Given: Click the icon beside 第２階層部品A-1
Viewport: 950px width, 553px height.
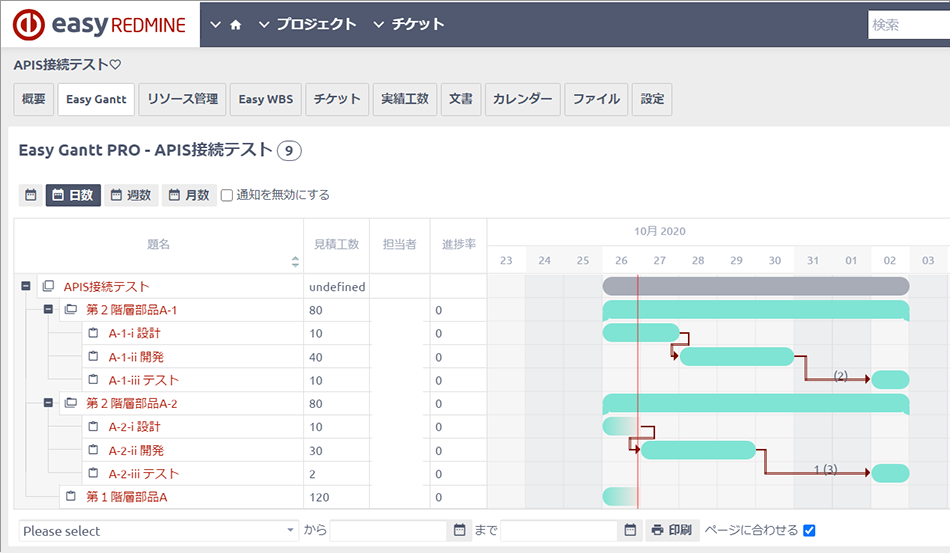Looking at the screenshot, I should click(71, 310).
